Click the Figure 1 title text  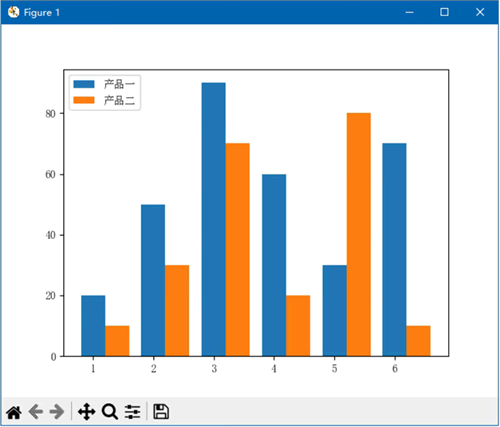point(42,13)
